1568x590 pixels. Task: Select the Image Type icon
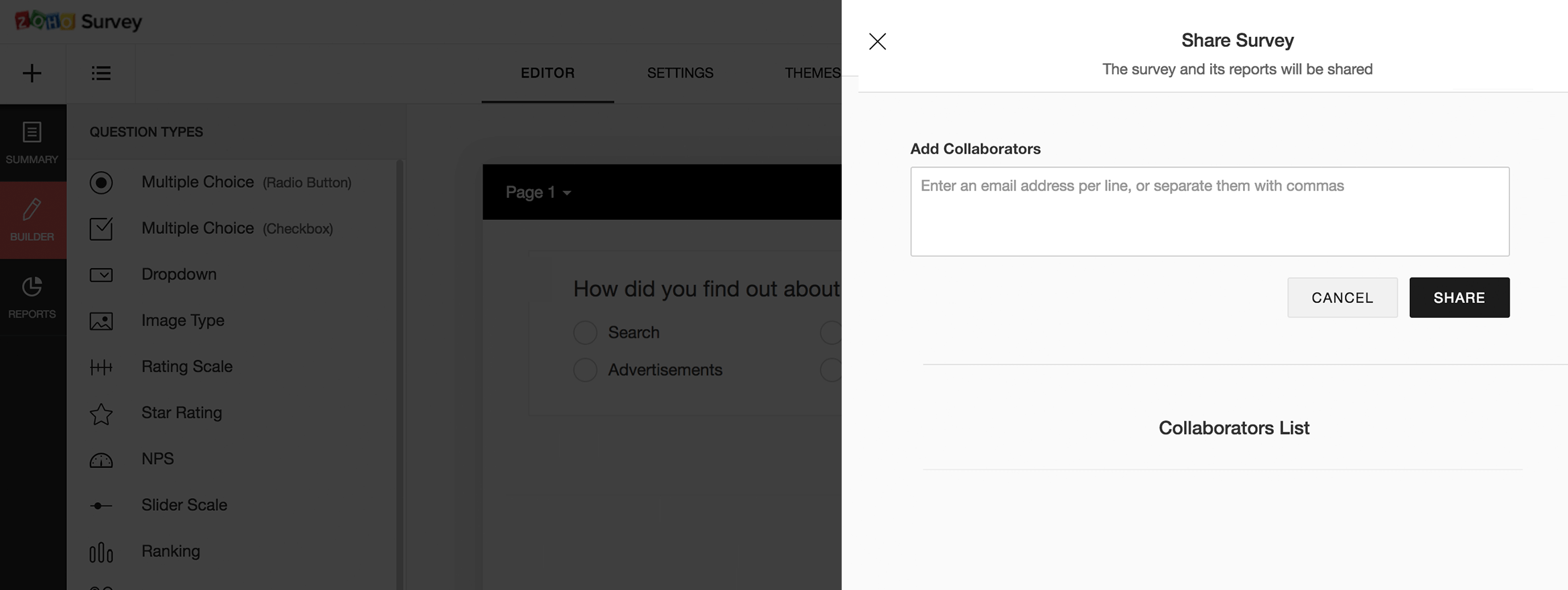101,321
